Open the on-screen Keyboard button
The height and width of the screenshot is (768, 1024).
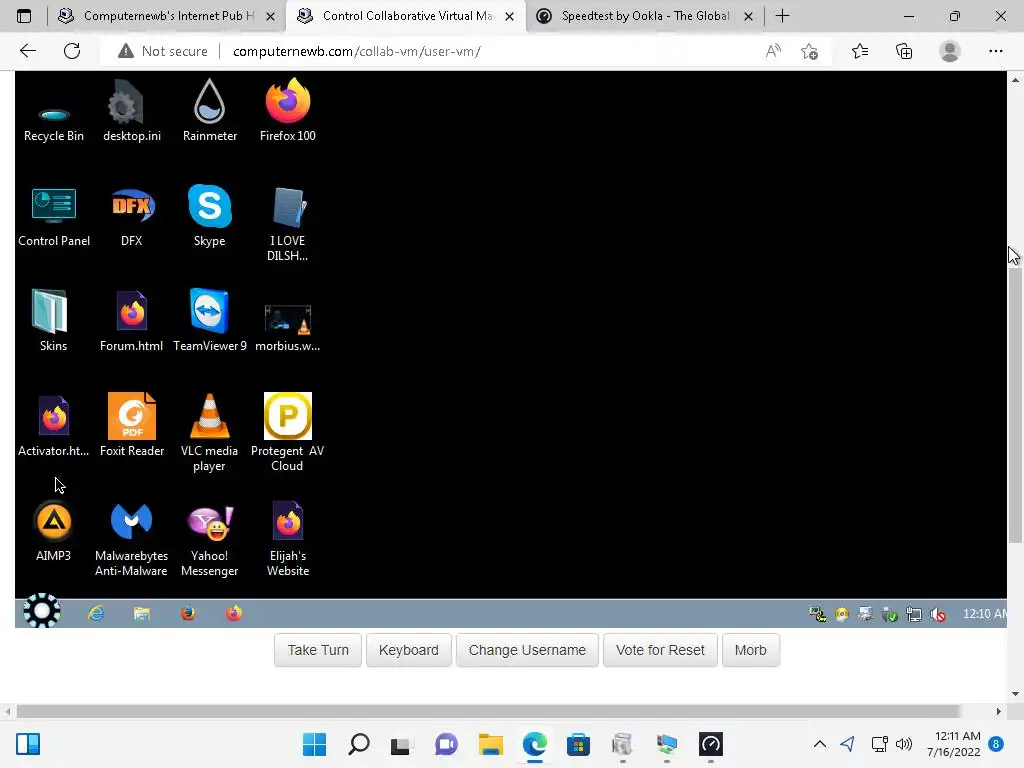[x=409, y=650]
